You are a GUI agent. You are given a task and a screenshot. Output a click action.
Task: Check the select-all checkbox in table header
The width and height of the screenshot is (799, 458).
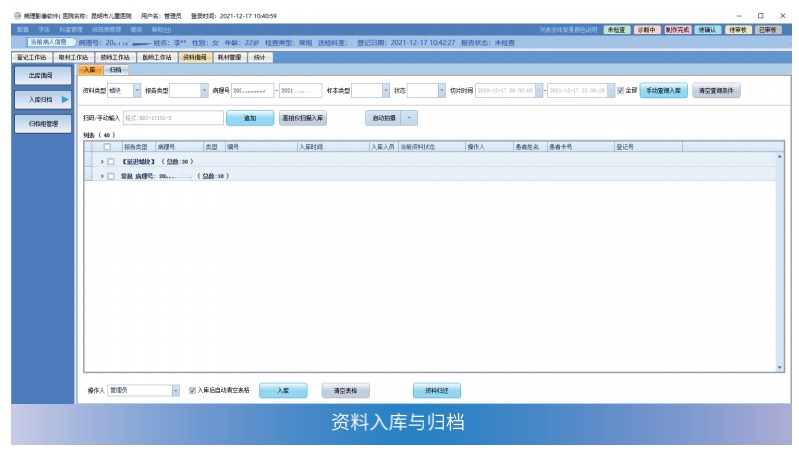click(x=107, y=147)
